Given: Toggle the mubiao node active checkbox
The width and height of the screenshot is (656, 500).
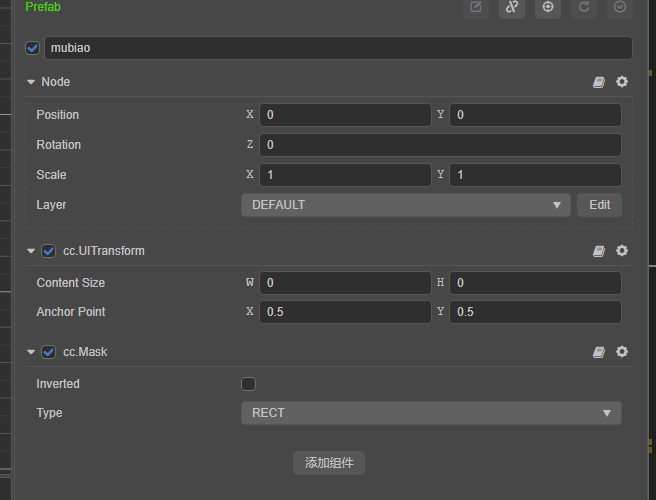Looking at the screenshot, I should (x=33, y=48).
